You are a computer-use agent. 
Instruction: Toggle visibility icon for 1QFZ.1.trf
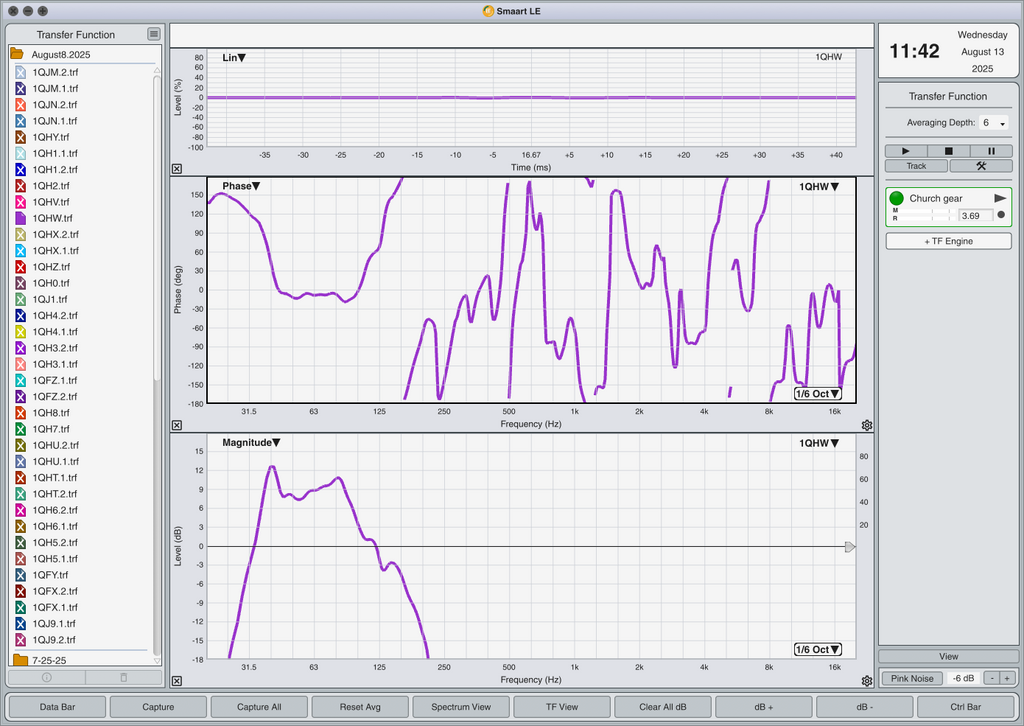point(20,380)
